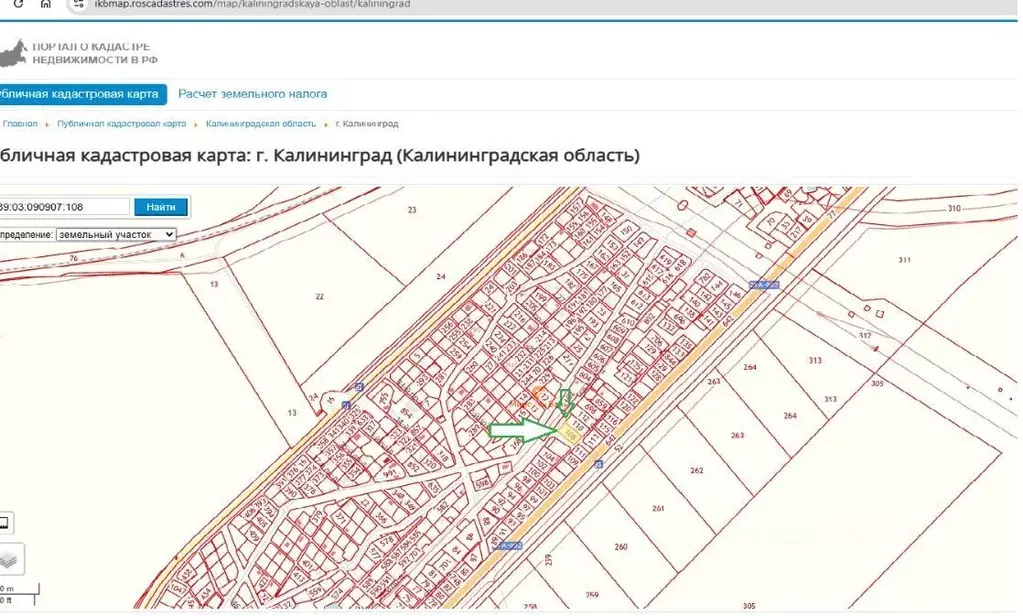Expand the object type dropdown arrow
The image size is (1023, 616).
coord(171,234)
